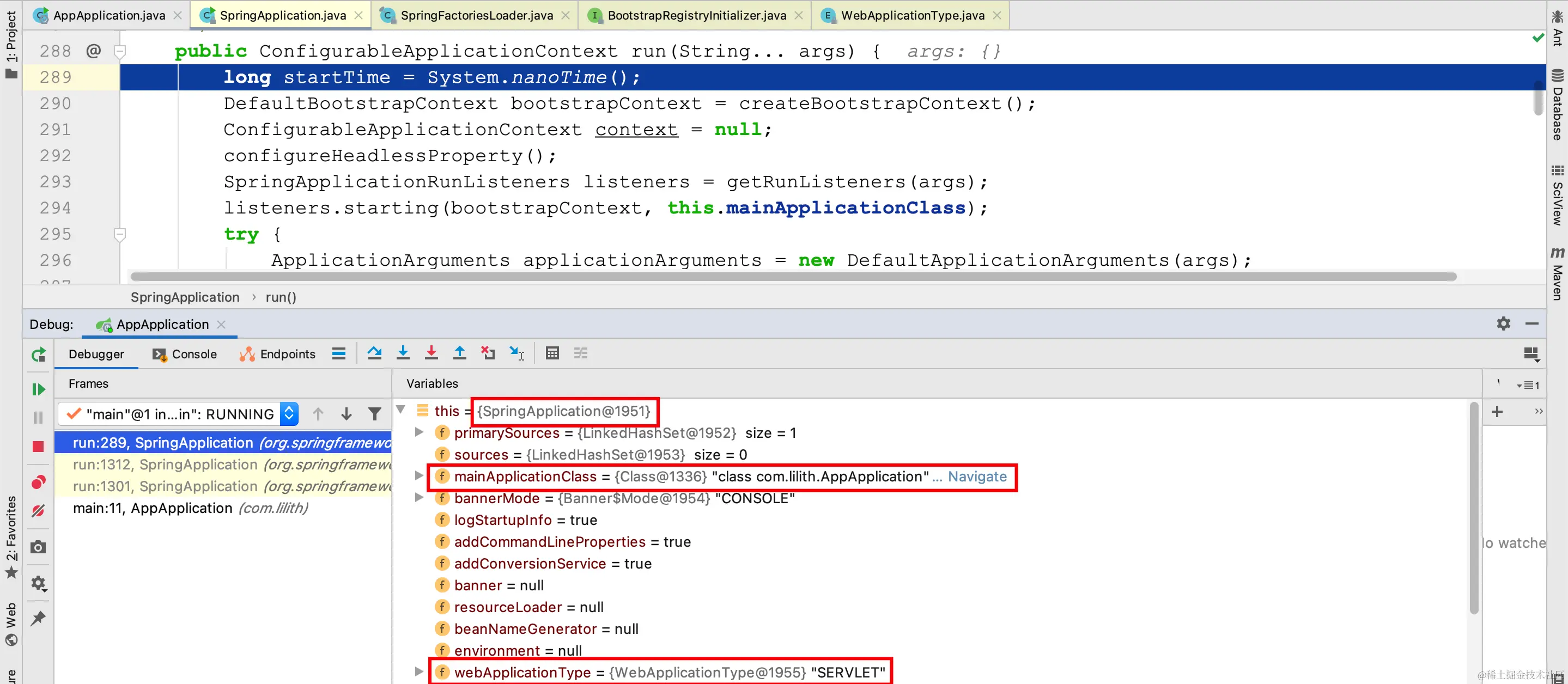The height and width of the screenshot is (684, 1568).
Task: Toggle Mute Breakpoints icon
Action: coord(38,511)
